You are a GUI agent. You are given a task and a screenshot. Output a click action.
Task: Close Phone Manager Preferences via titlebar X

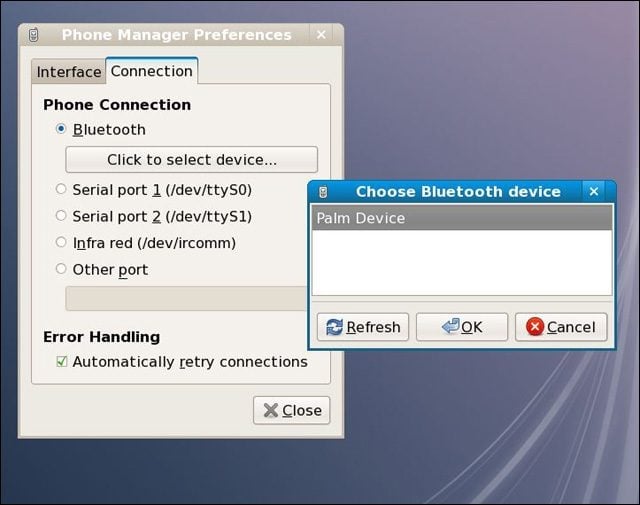click(x=321, y=35)
